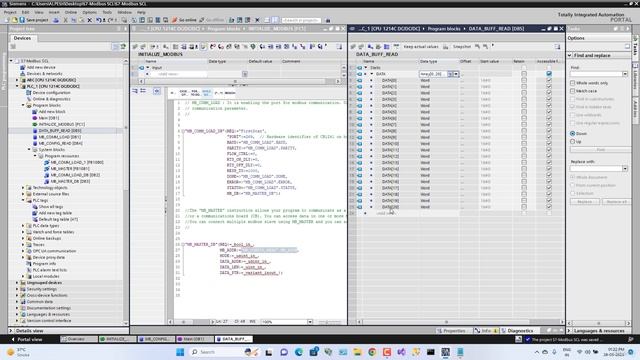
Task: Click the Search in project input field
Action: tap(301, 20)
